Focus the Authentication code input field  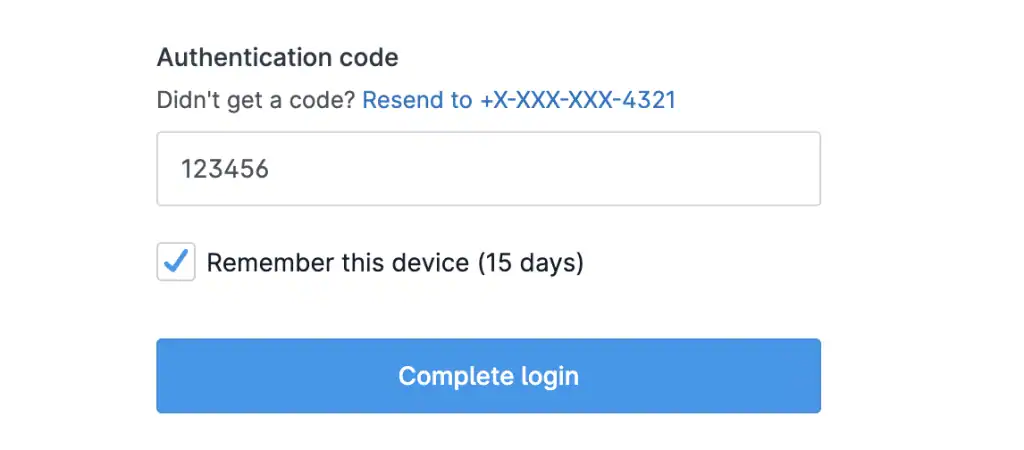488,169
